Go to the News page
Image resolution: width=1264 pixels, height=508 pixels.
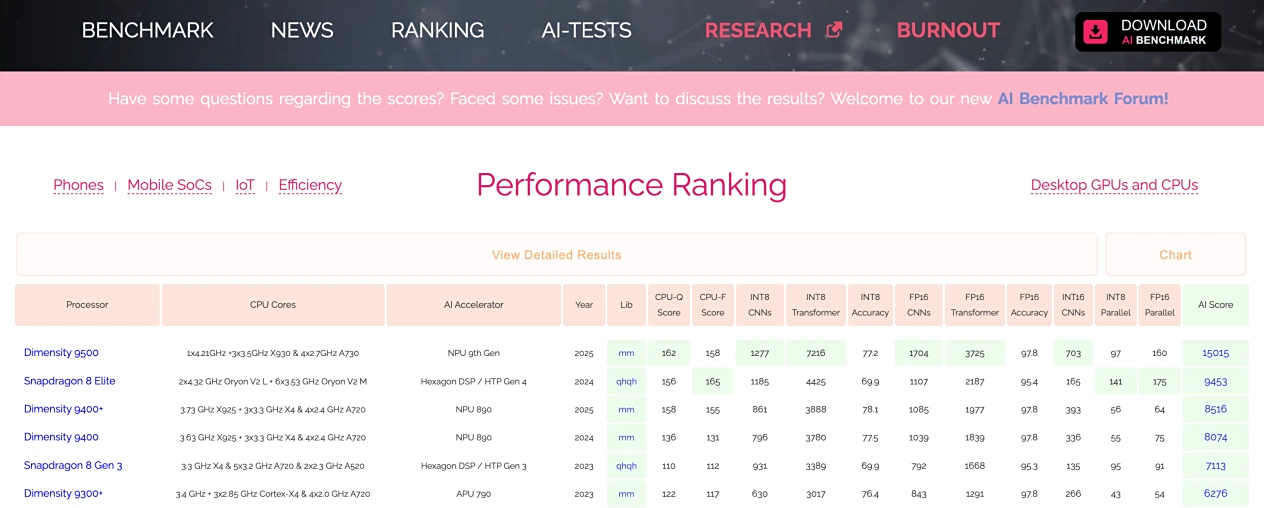click(302, 30)
